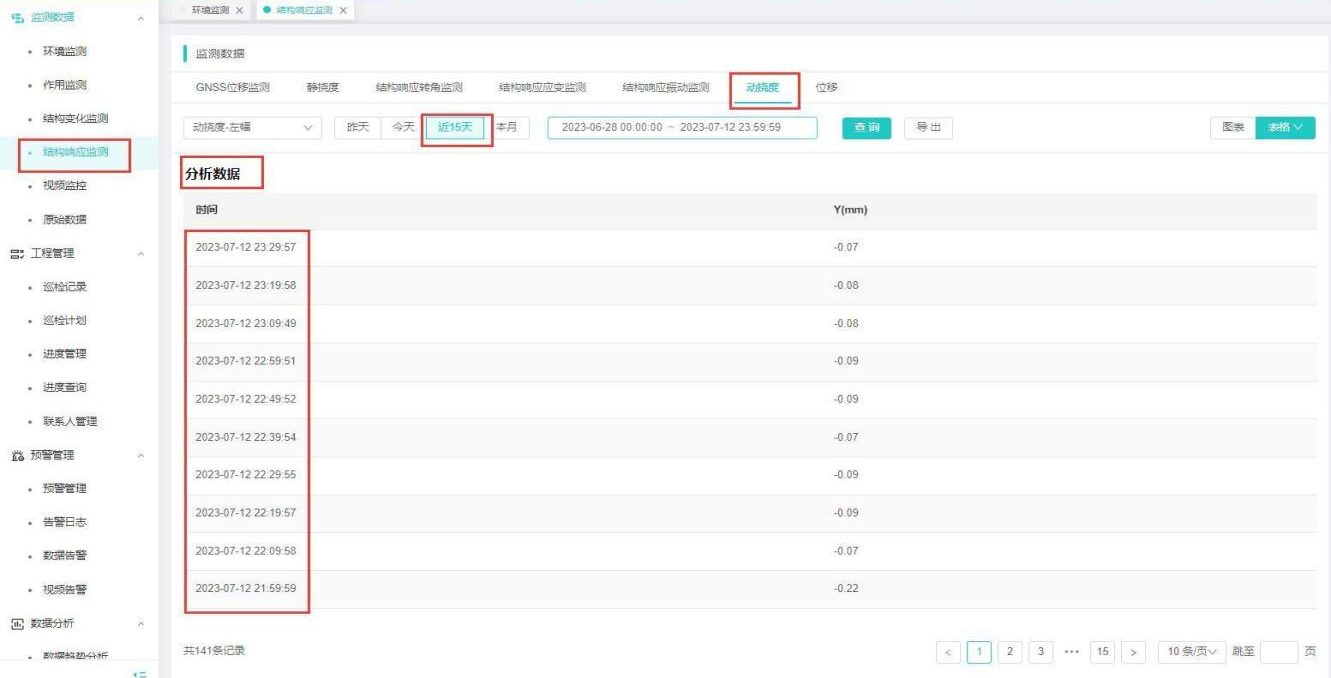Screen dimensions: 1331x678
Task: Click the 监测数据 sidebar section icon
Action: click(17, 17)
